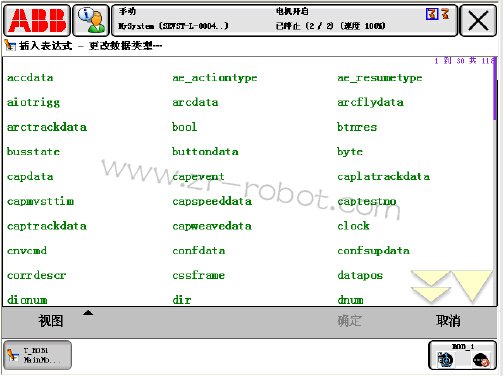Open the operator window info icon

(91, 21)
